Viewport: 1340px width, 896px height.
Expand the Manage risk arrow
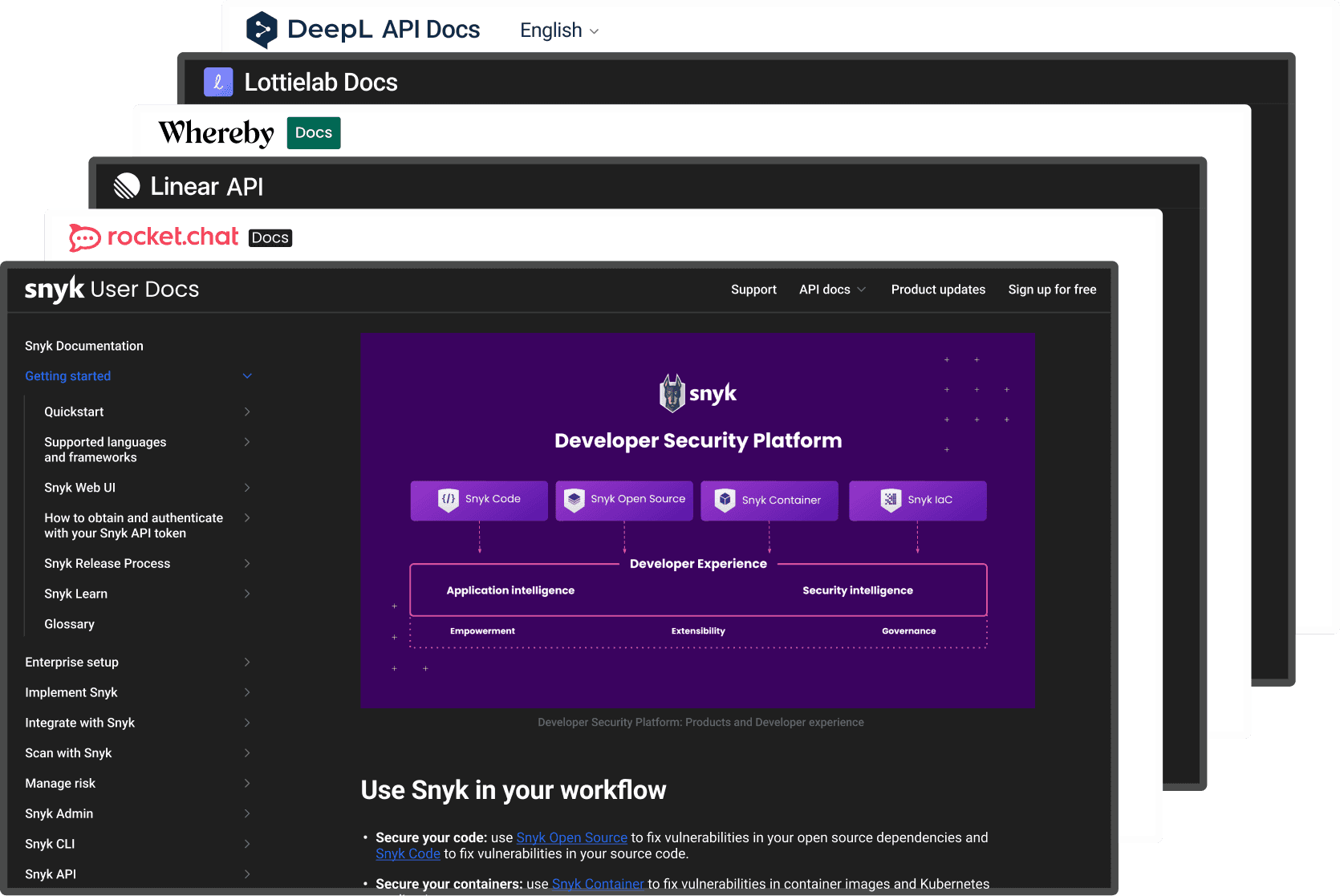pos(247,783)
